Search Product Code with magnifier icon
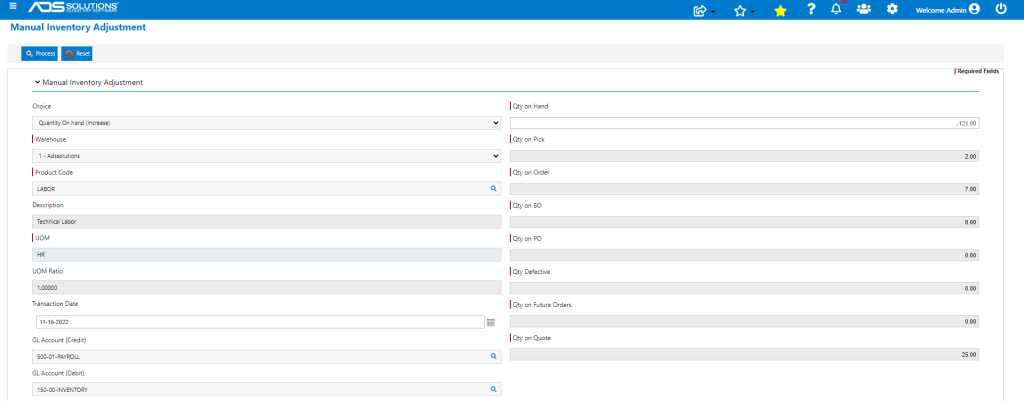 click(494, 188)
